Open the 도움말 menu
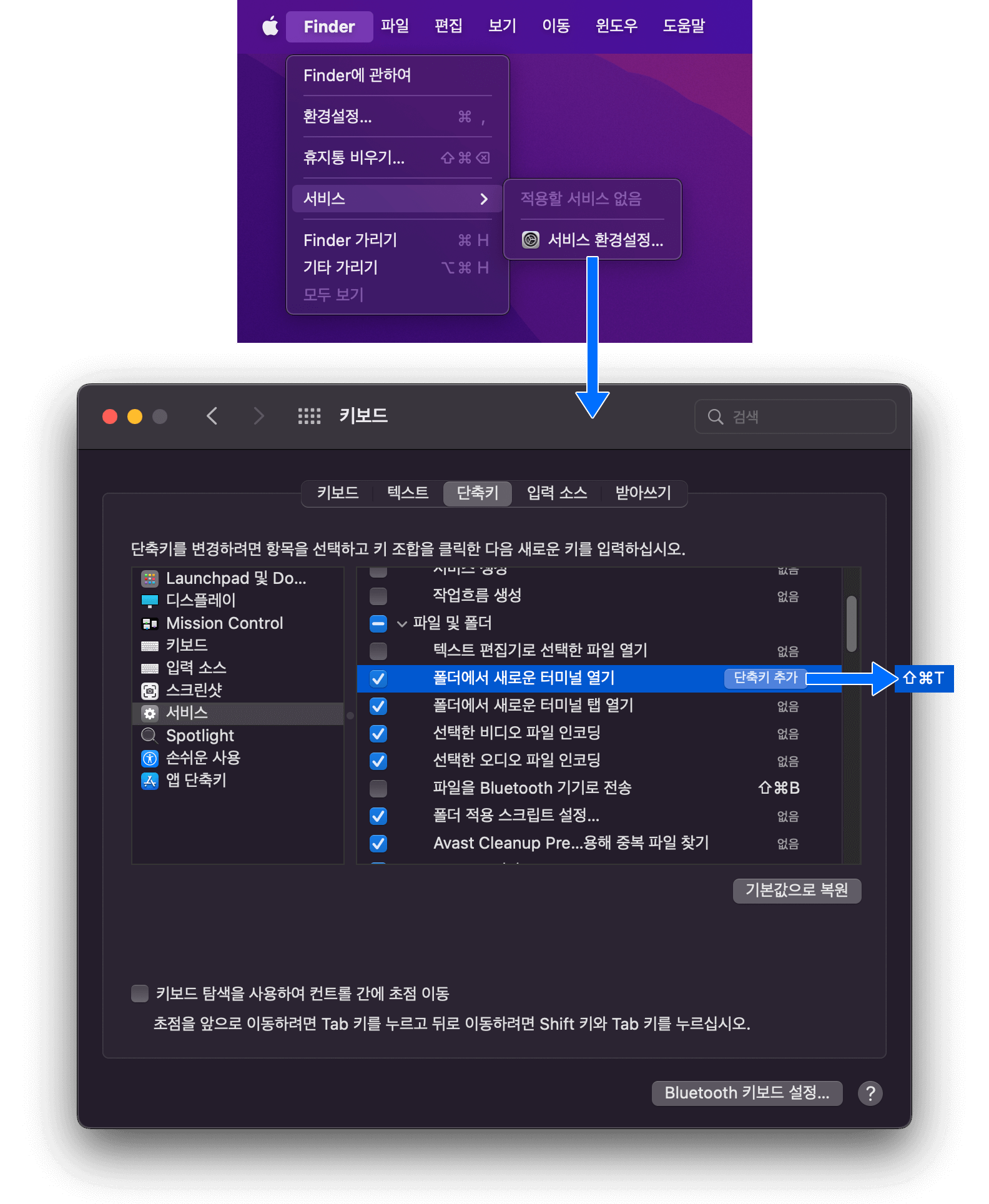This screenshot has height=1204, width=989. pos(684,26)
